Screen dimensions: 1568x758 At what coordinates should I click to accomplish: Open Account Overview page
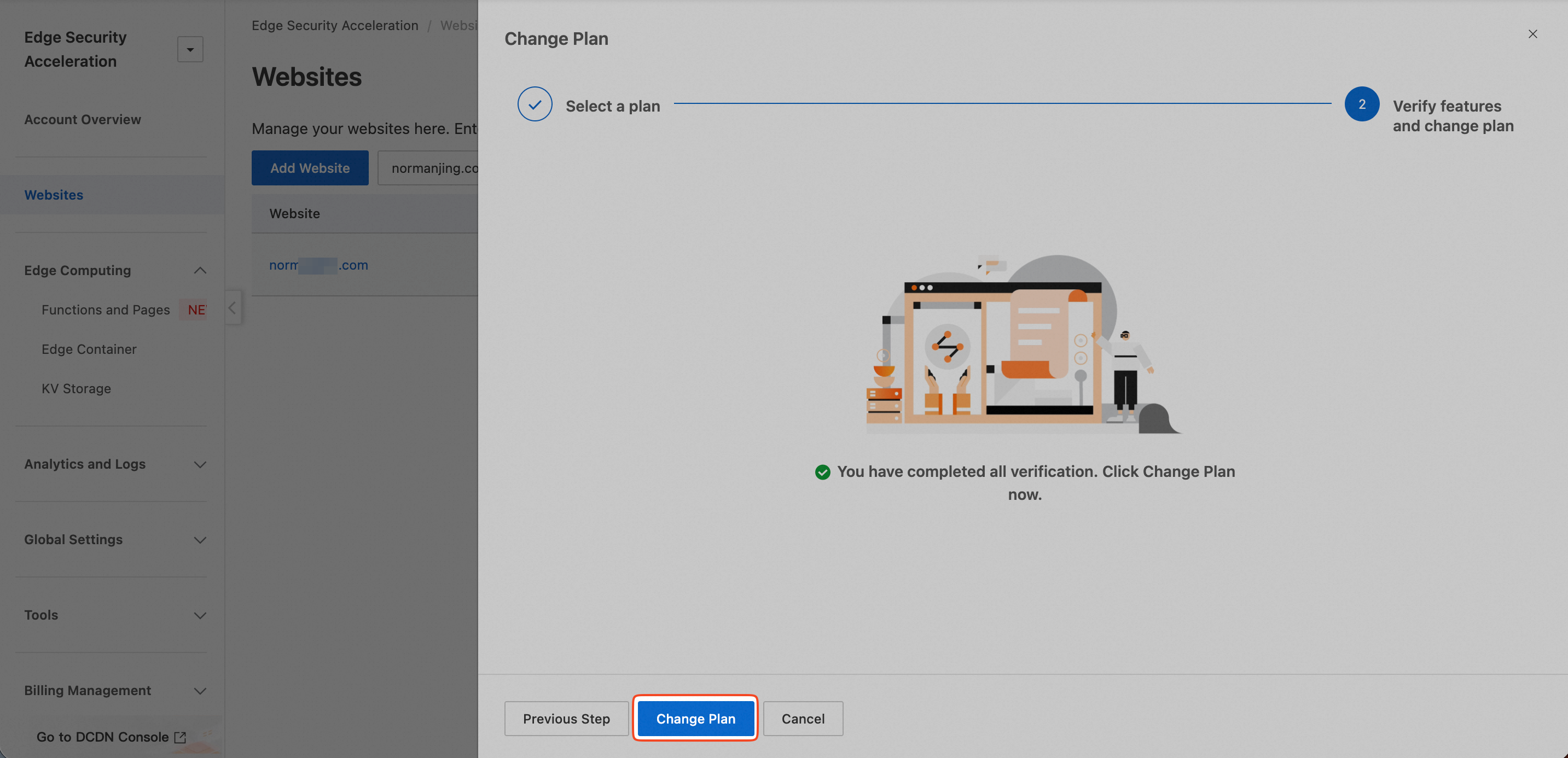click(83, 119)
